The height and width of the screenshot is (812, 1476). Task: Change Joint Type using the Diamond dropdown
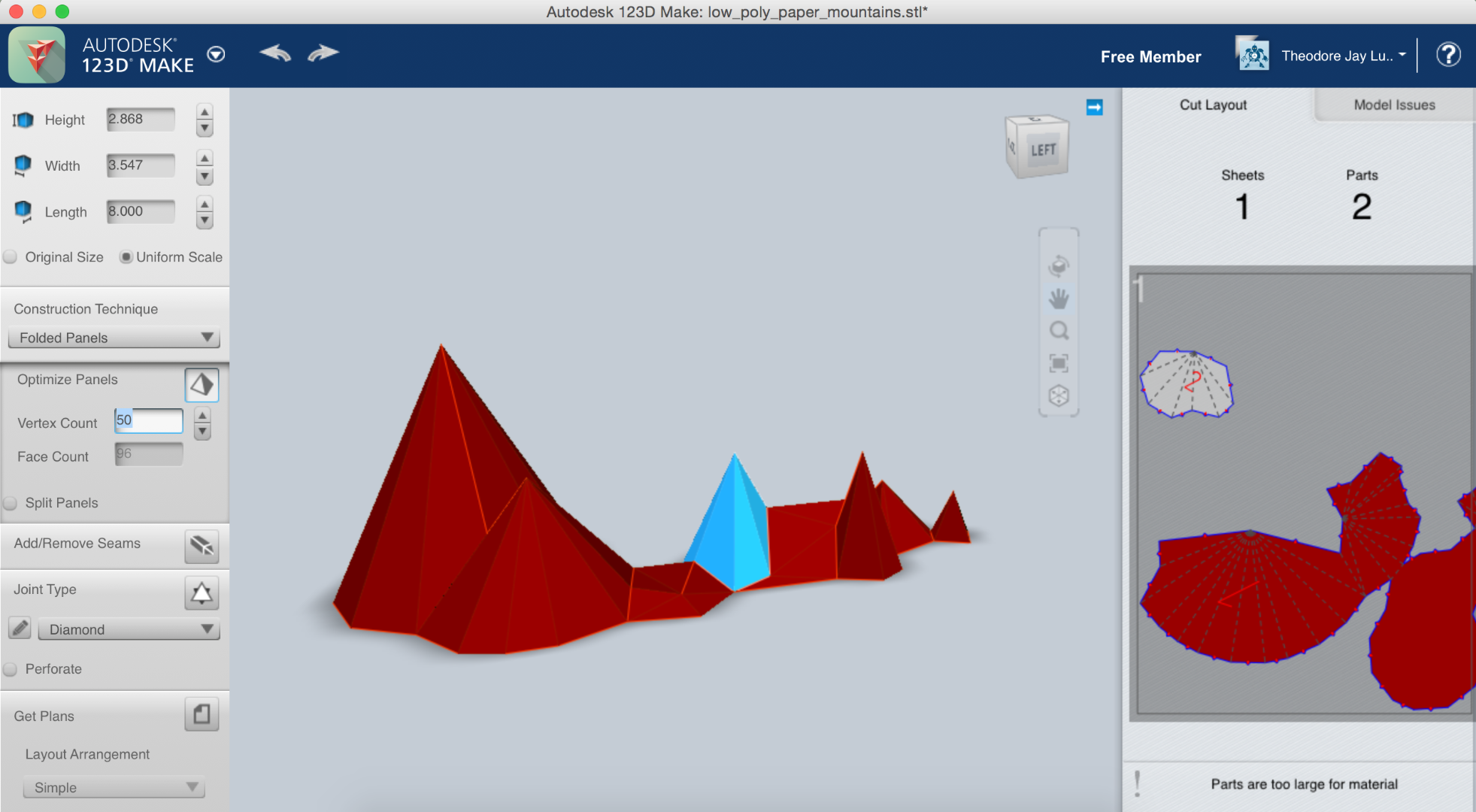(x=128, y=629)
